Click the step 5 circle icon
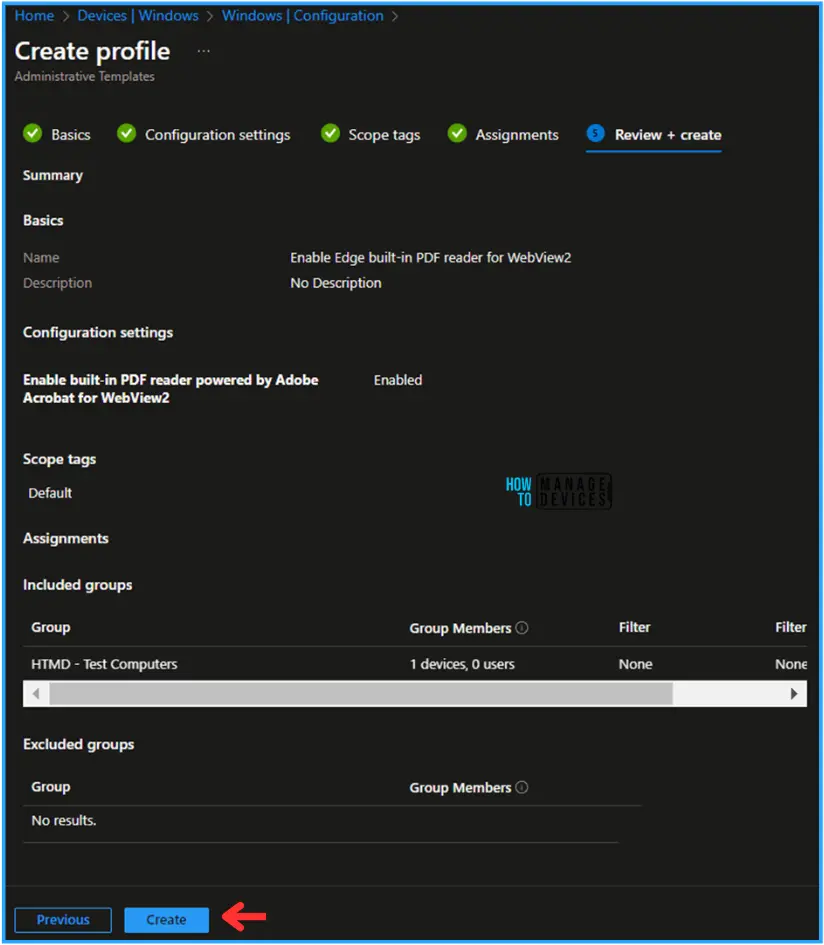 [596, 133]
